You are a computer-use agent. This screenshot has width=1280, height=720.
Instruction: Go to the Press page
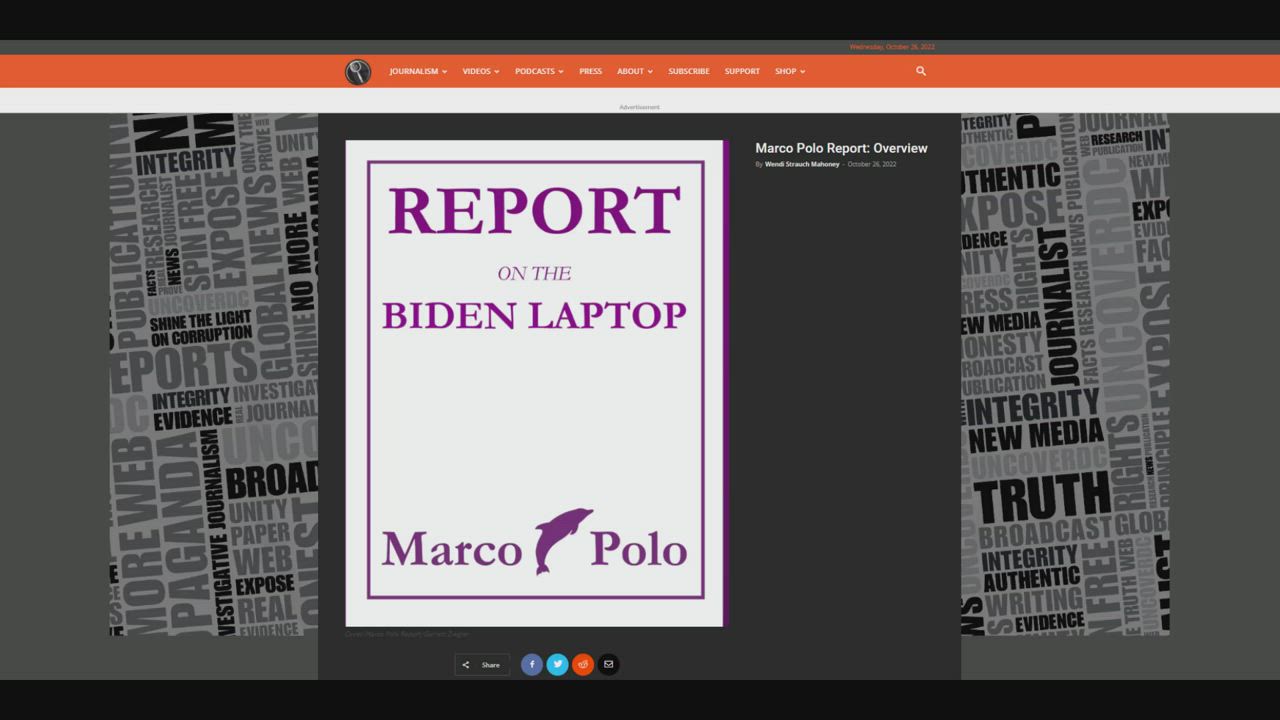[x=590, y=71]
